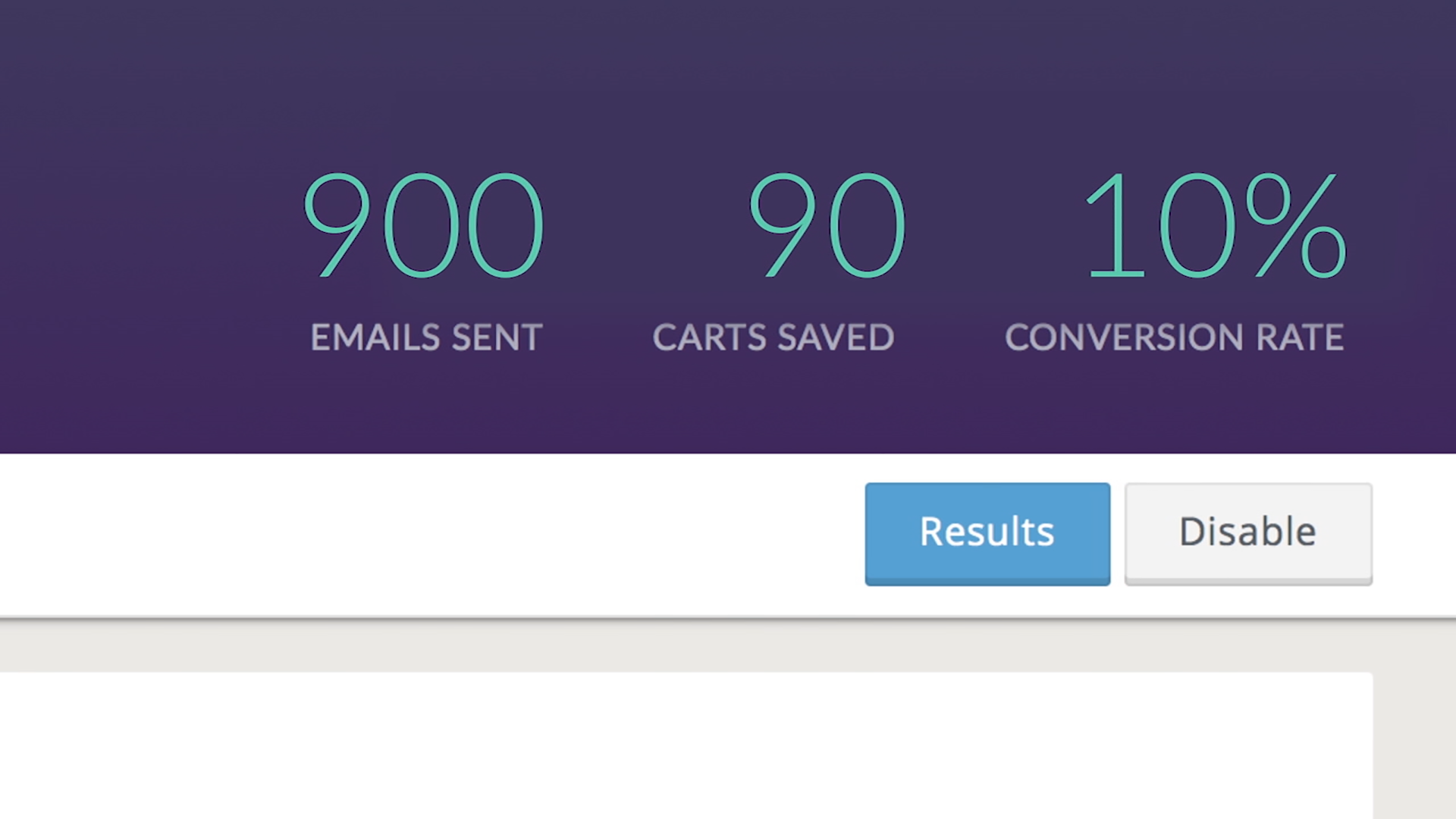The width and height of the screenshot is (1456, 819).
Task: Click the digit 1 in 10%
Action: coord(1115,225)
